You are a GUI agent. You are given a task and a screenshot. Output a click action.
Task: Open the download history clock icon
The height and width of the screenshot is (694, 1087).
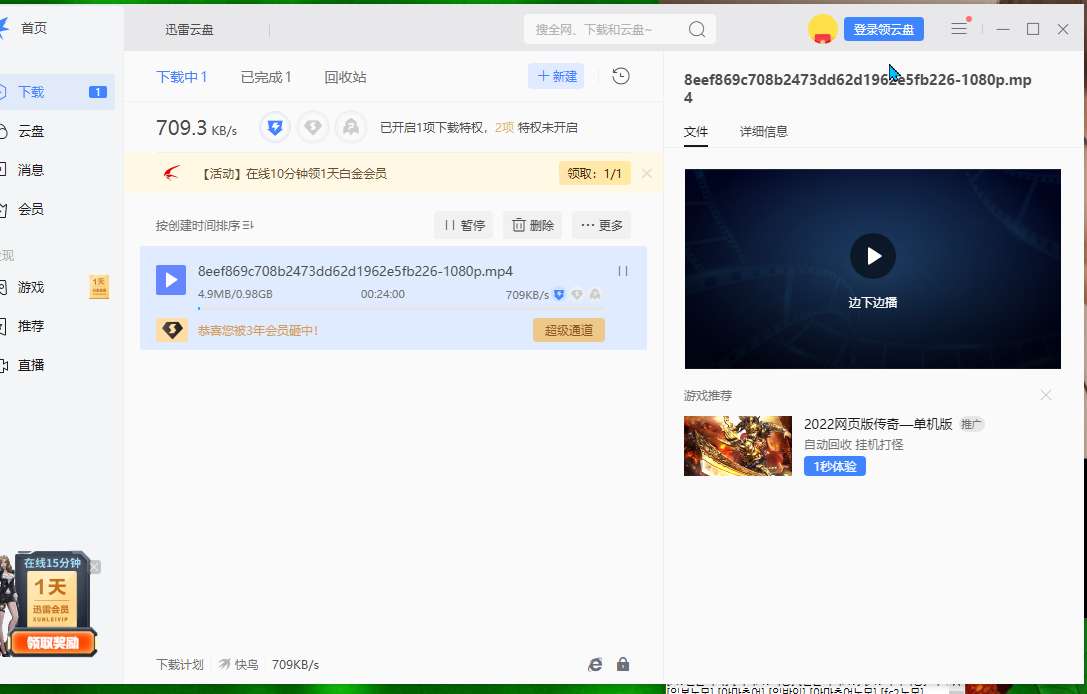(x=621, y=76)
